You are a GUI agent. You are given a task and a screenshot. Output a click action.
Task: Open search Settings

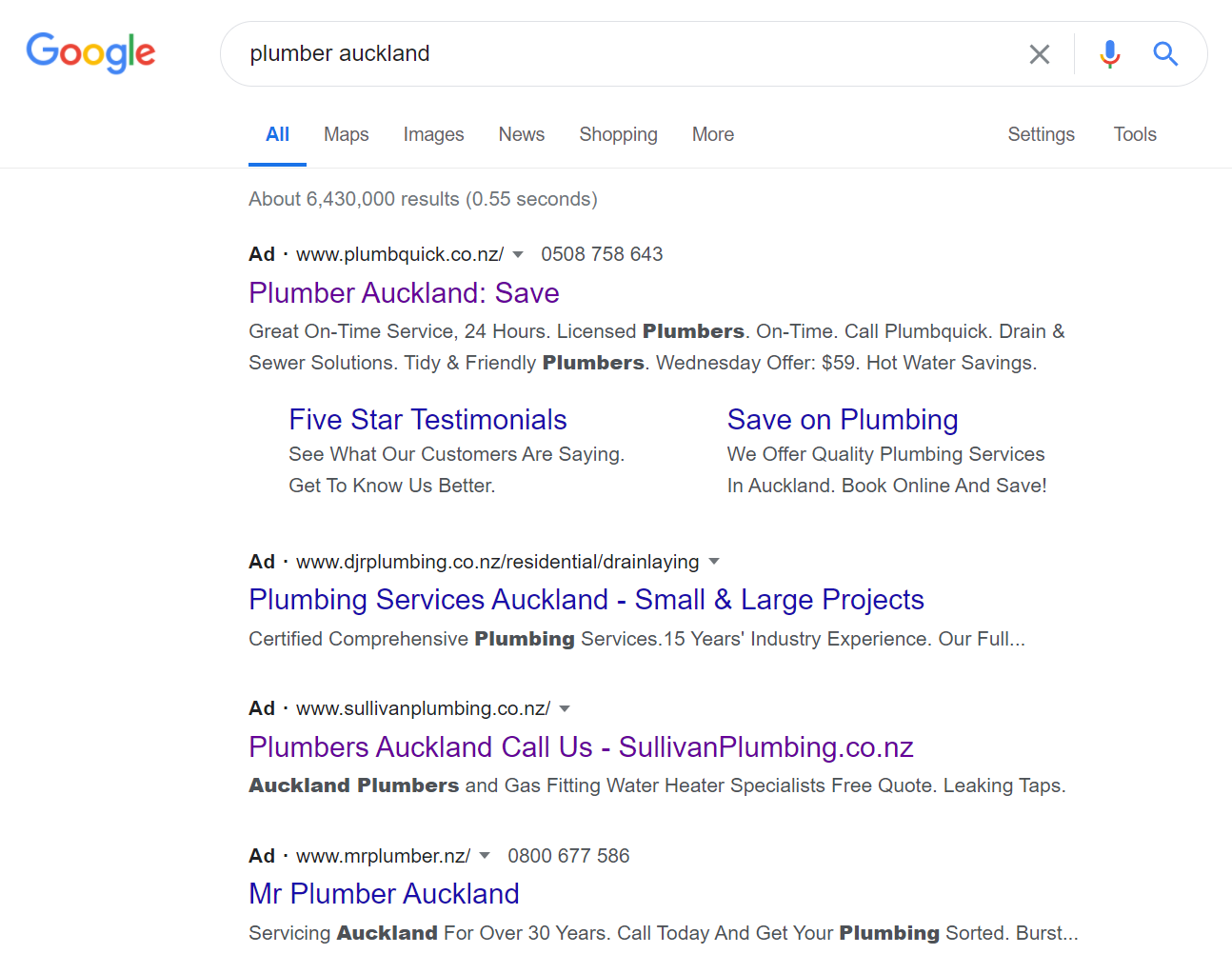tap(1041, 134)
